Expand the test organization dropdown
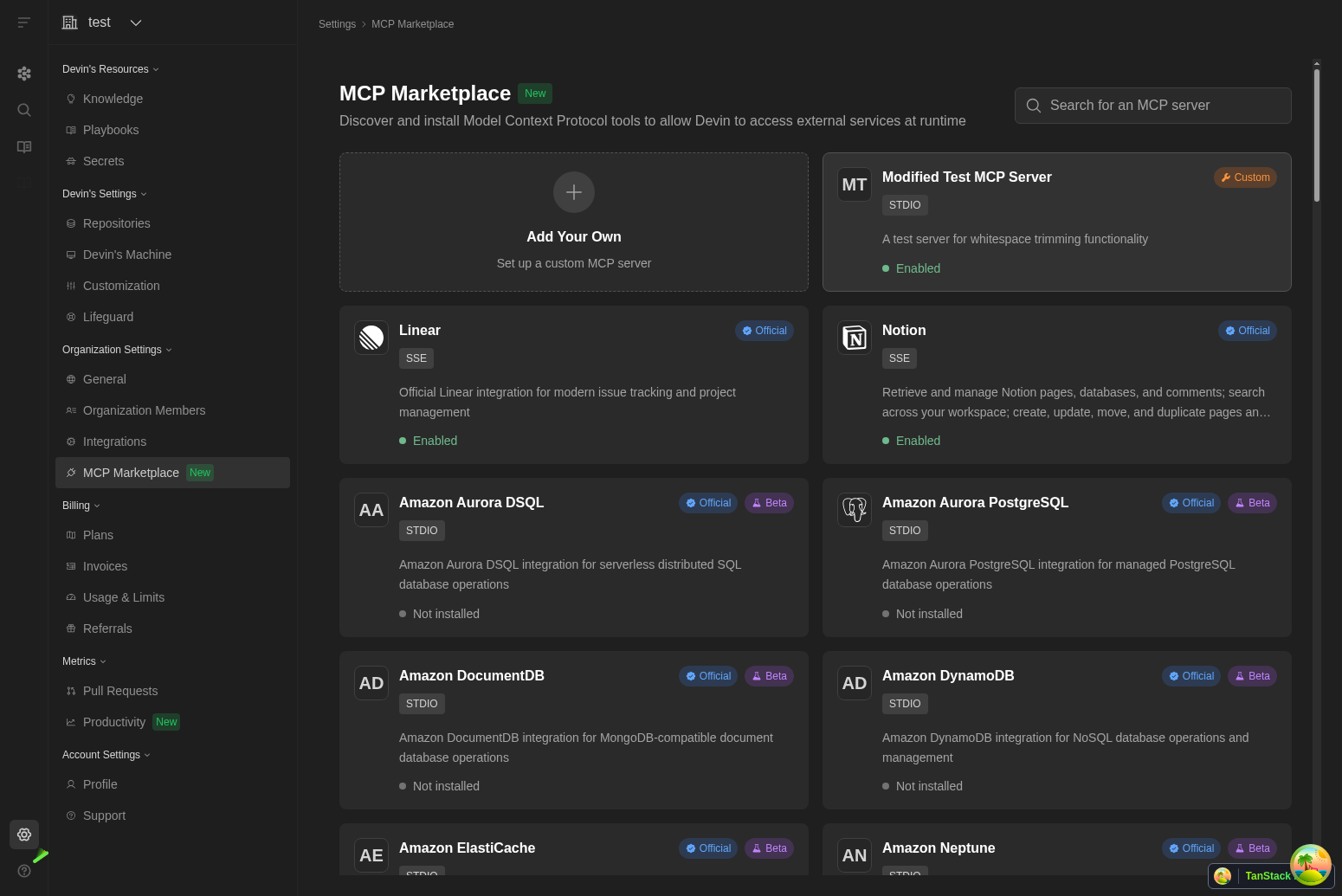This screenshot has height=896, width=1342. click(136, 23)
